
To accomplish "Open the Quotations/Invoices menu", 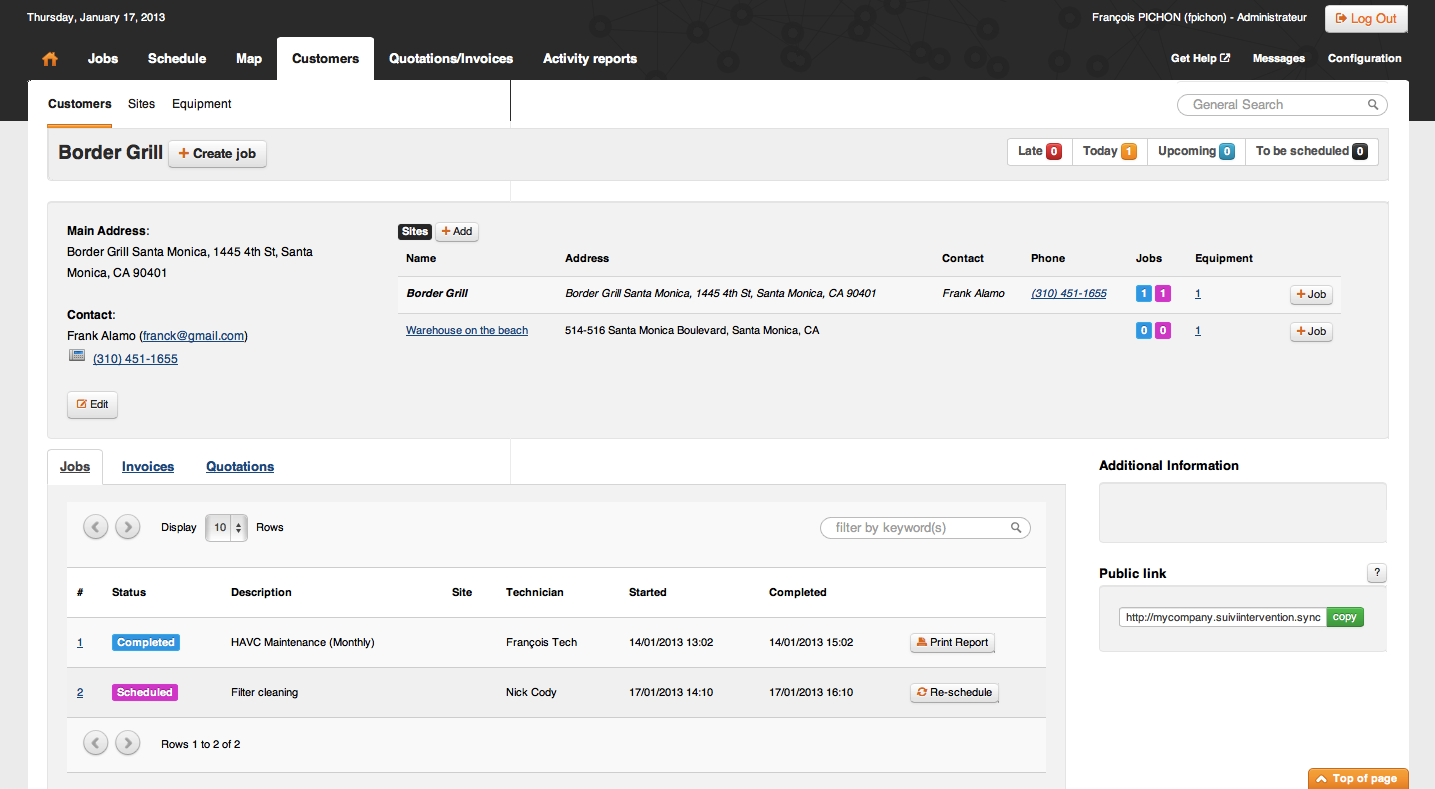I will (451, 59).
